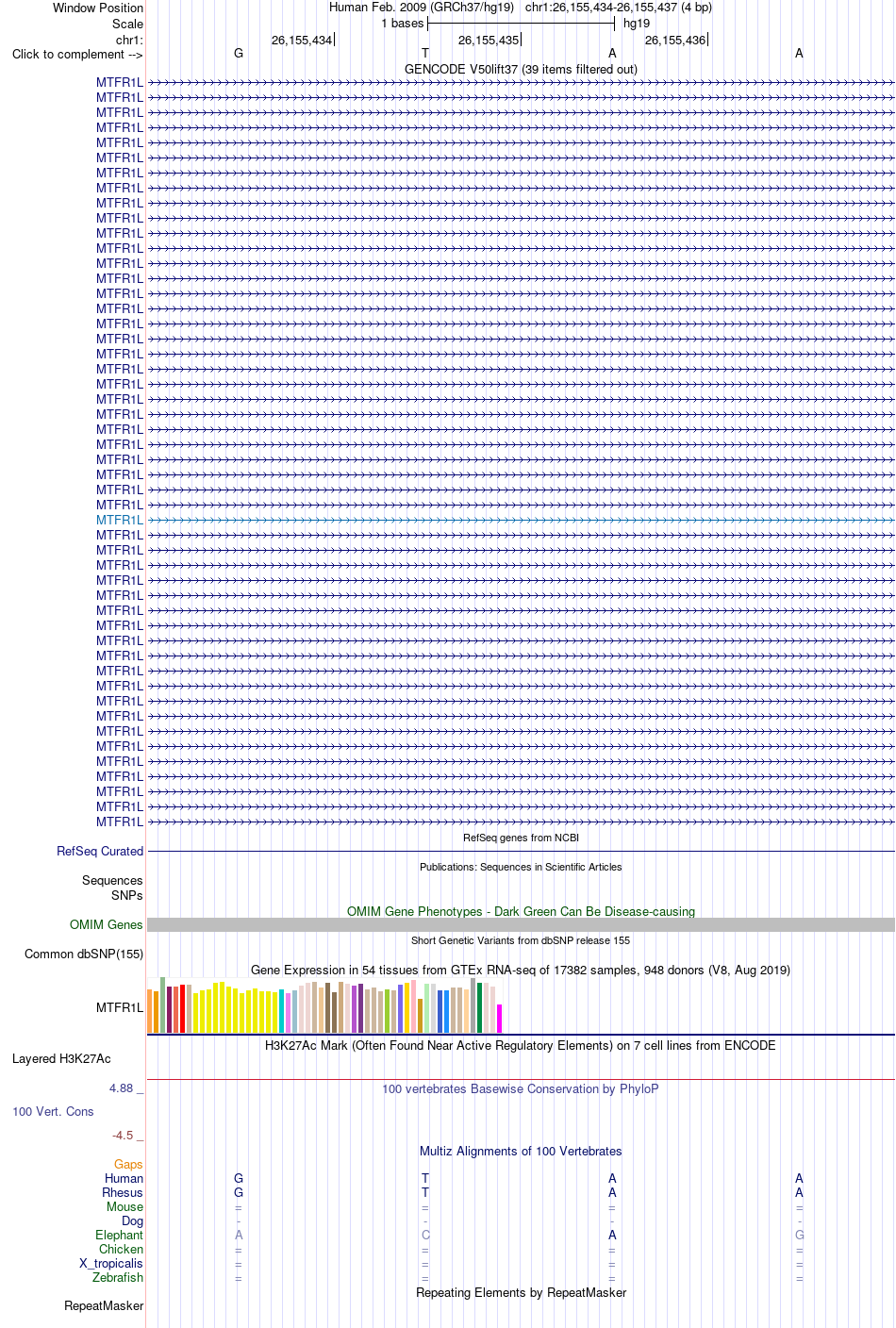Select the 'Dog' alignment row label

coord(133,1220)
